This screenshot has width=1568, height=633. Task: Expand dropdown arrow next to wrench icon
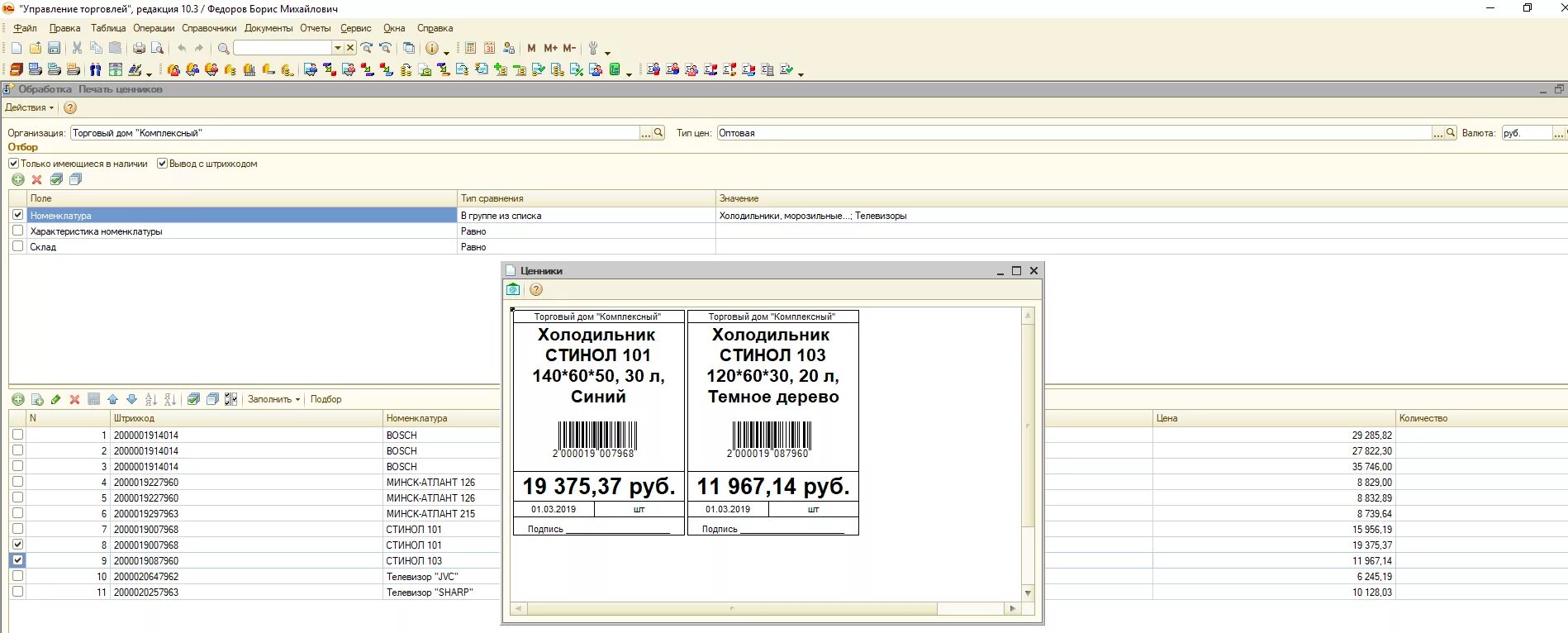[608, 52]
